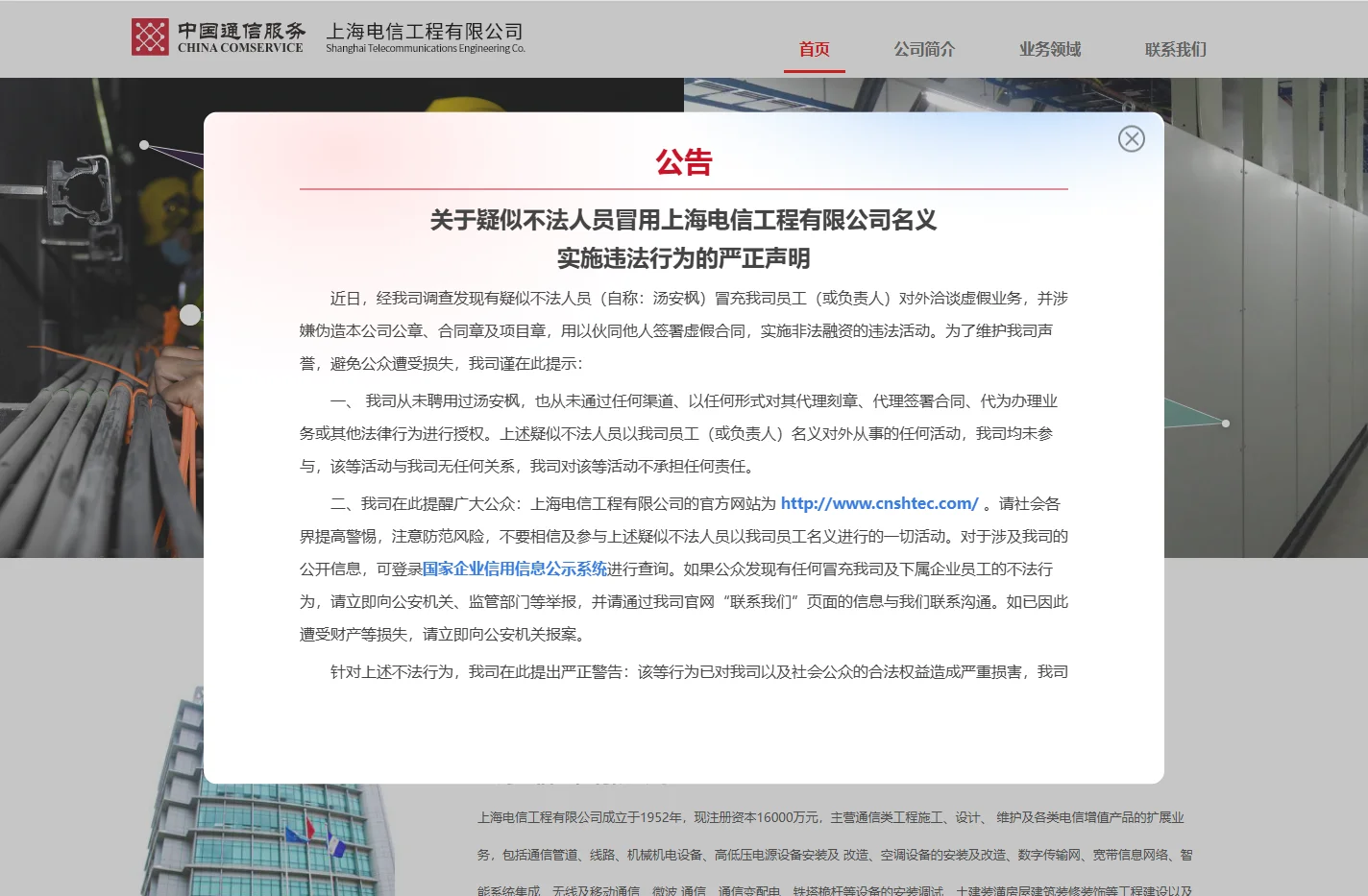Click the subtitle 实施违法行为的严正声明
This screenshot has width=1368, height=896.
click(x=684, y=258)
